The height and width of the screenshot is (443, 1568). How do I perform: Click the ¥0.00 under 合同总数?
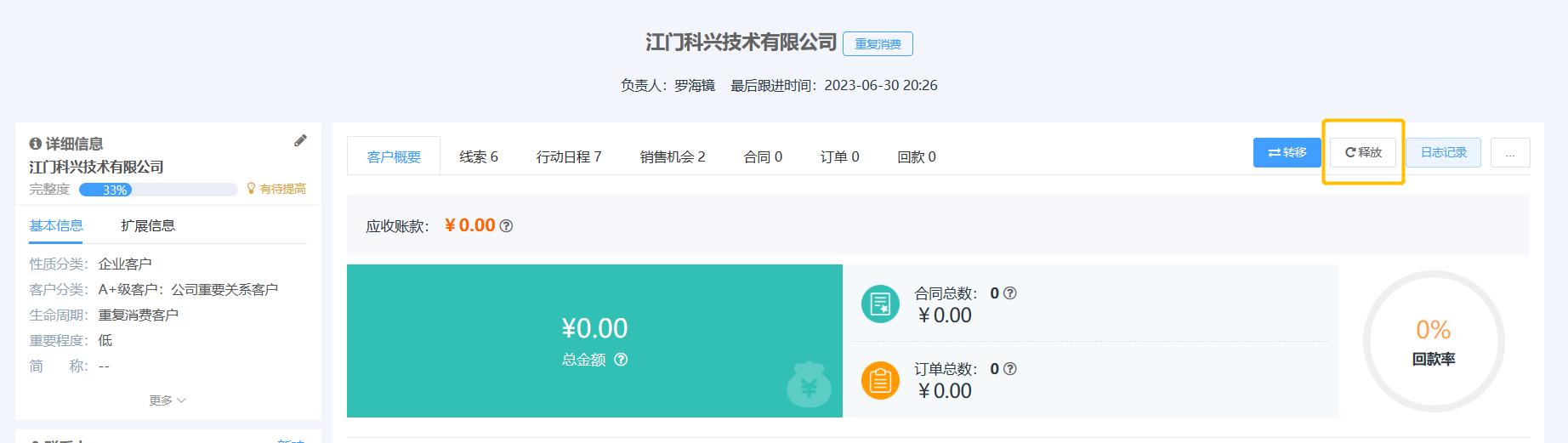click(944, 315)
